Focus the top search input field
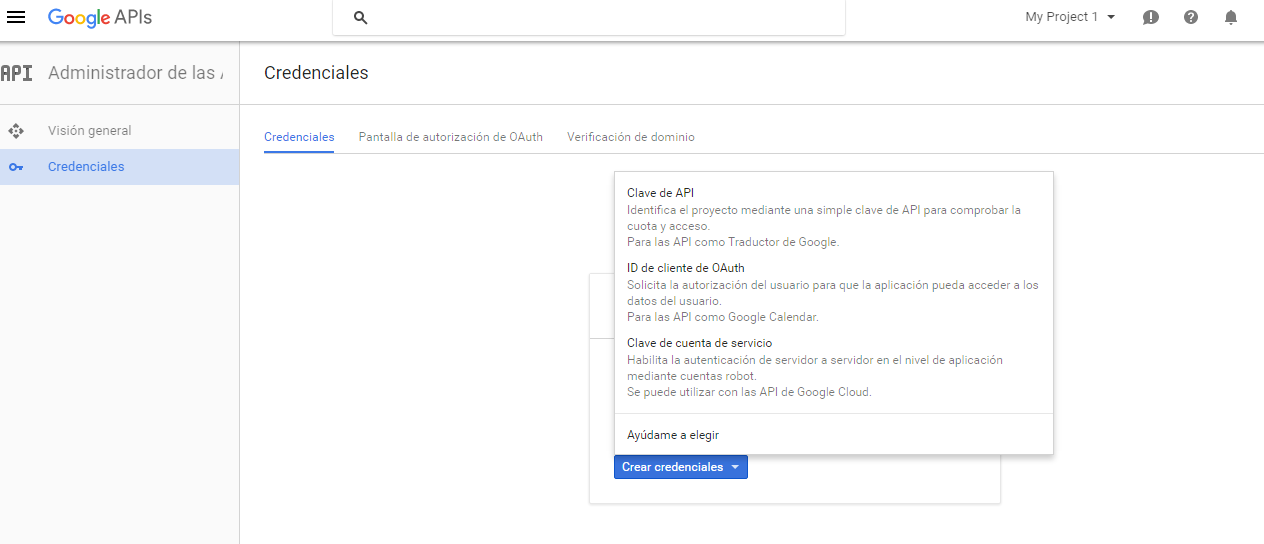The height and width of the screenshot is (544, 1264). coord(600,18)
